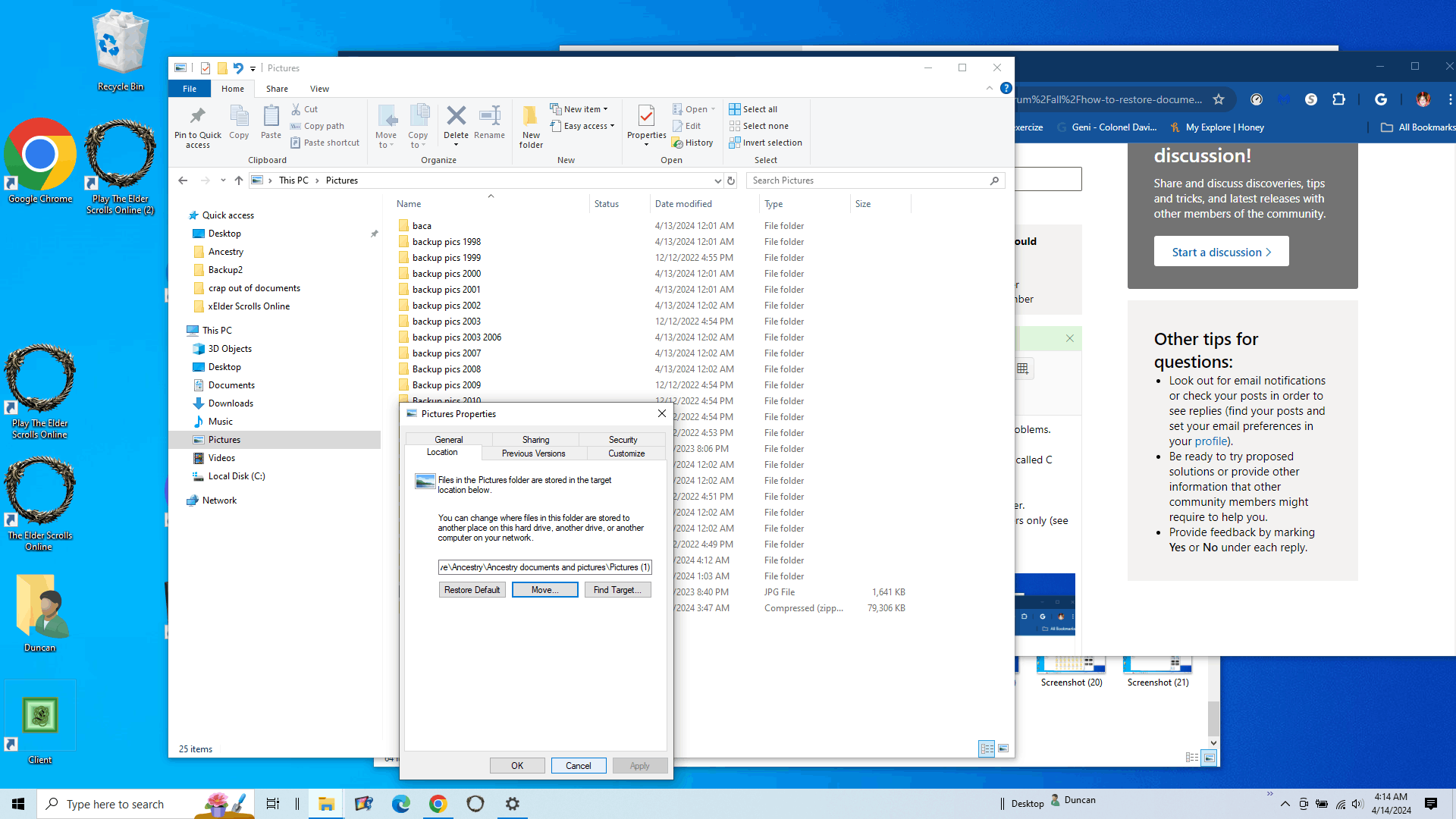
Task: Click Start a discussion link
Action: 1221,252
